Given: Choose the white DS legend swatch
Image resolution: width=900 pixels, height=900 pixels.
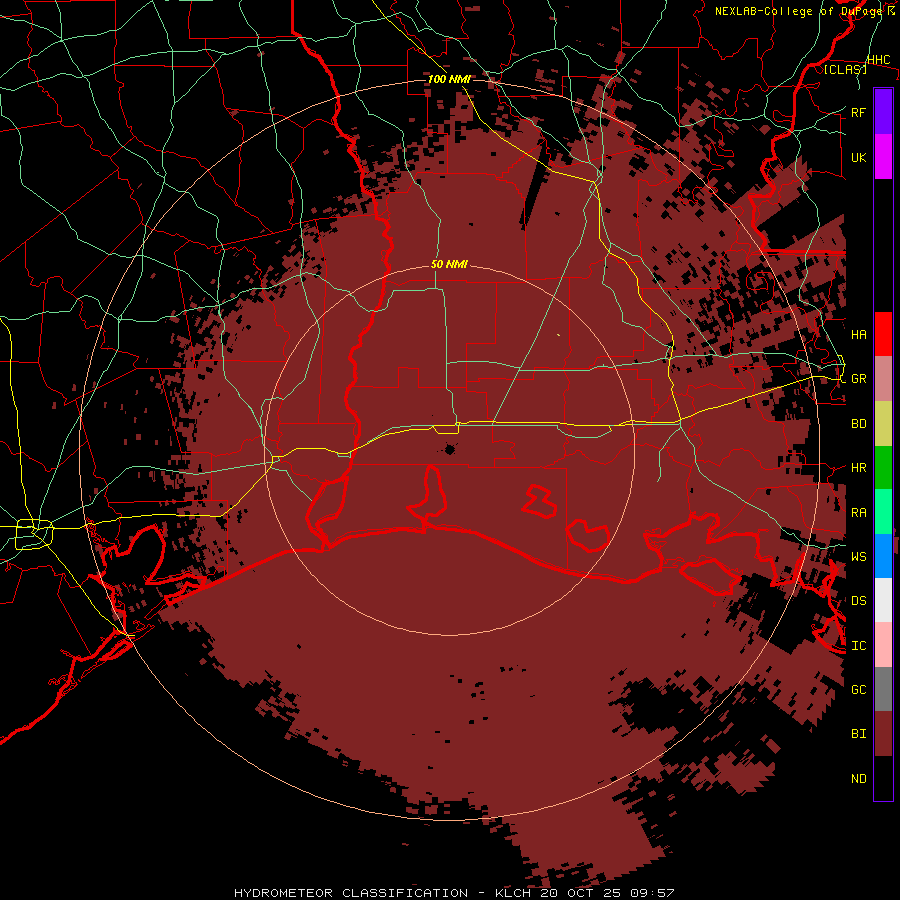Looking at the screenshot, I should (883, 600).
